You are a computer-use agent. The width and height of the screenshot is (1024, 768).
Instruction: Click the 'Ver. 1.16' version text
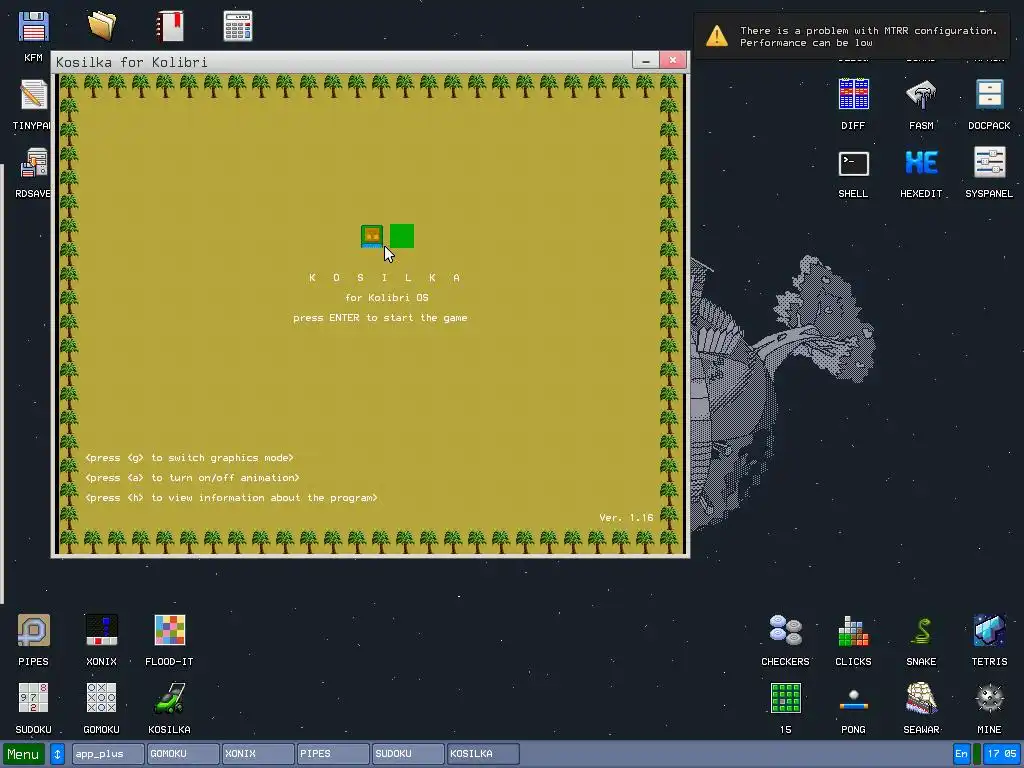point(626,517)
